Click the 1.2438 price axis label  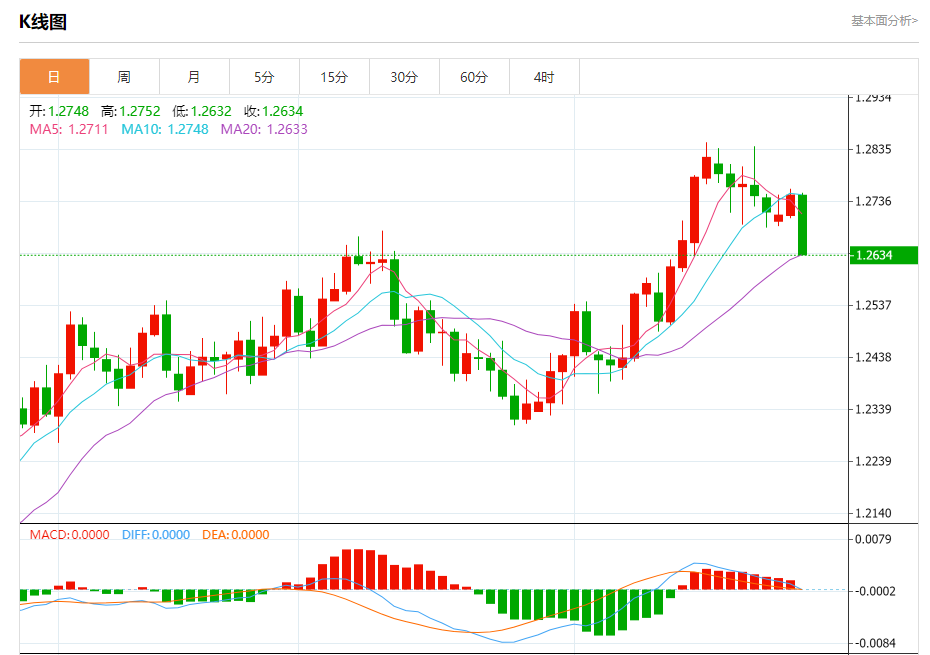pos(873,357)
